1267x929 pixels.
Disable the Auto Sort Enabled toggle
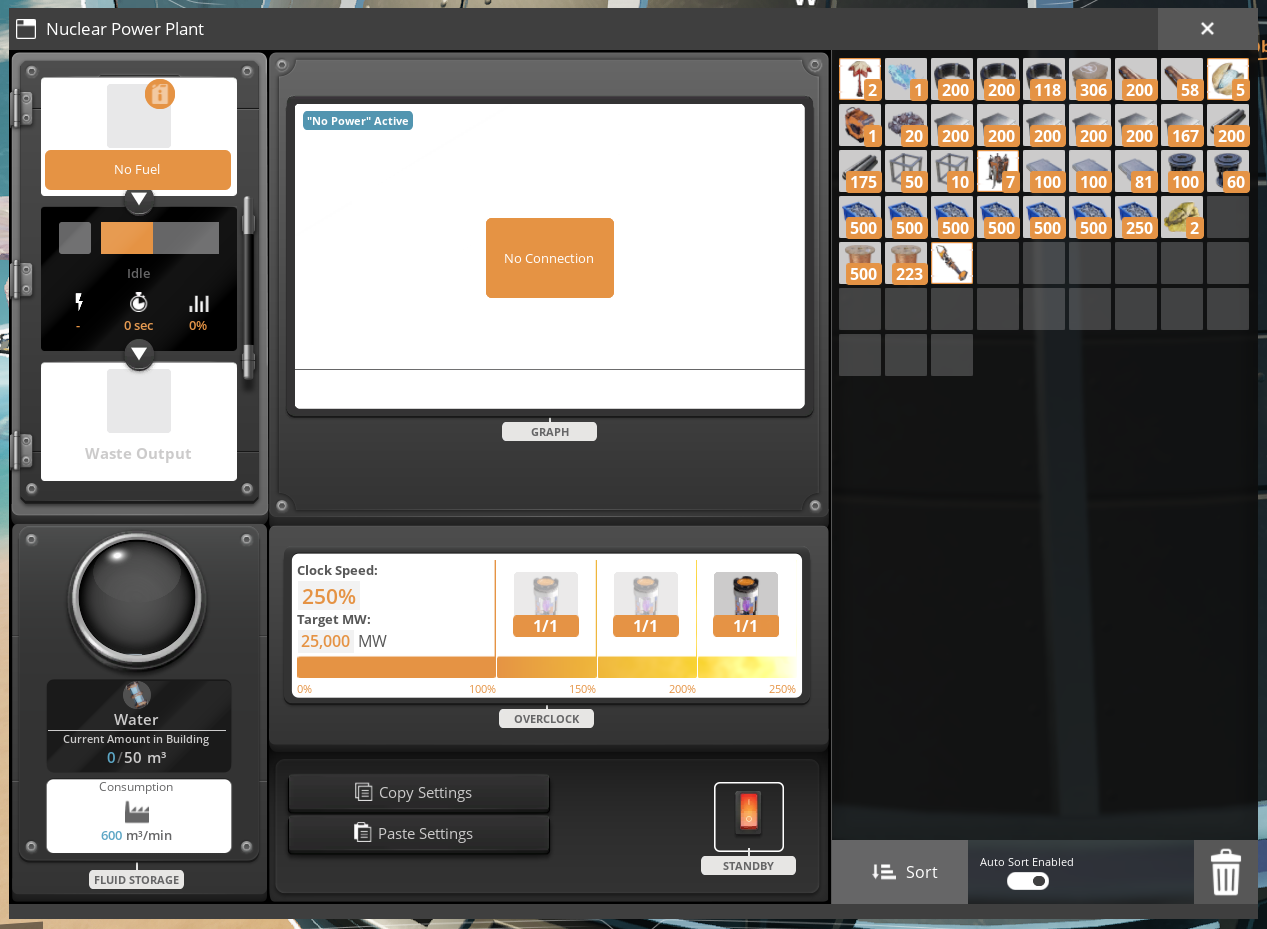click(1027, 881)
